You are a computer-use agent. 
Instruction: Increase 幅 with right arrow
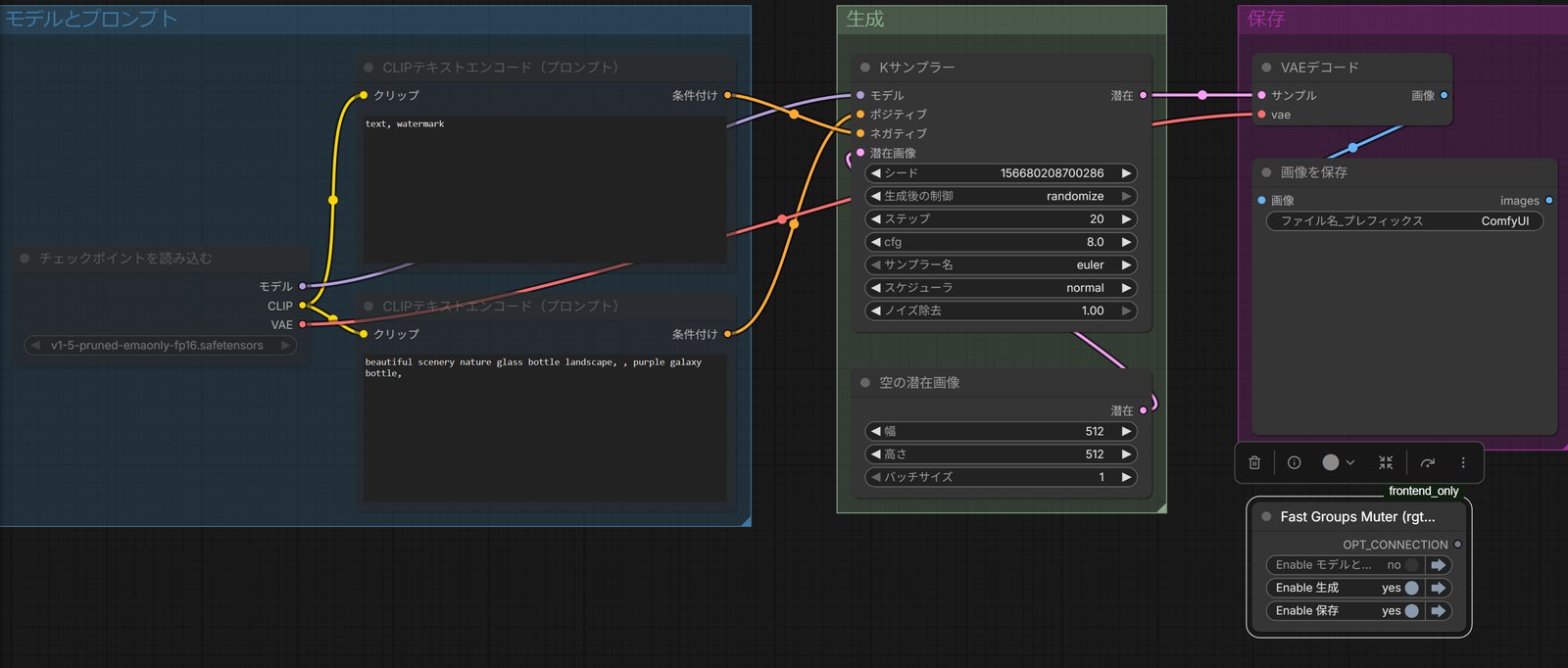(1126, 431)
